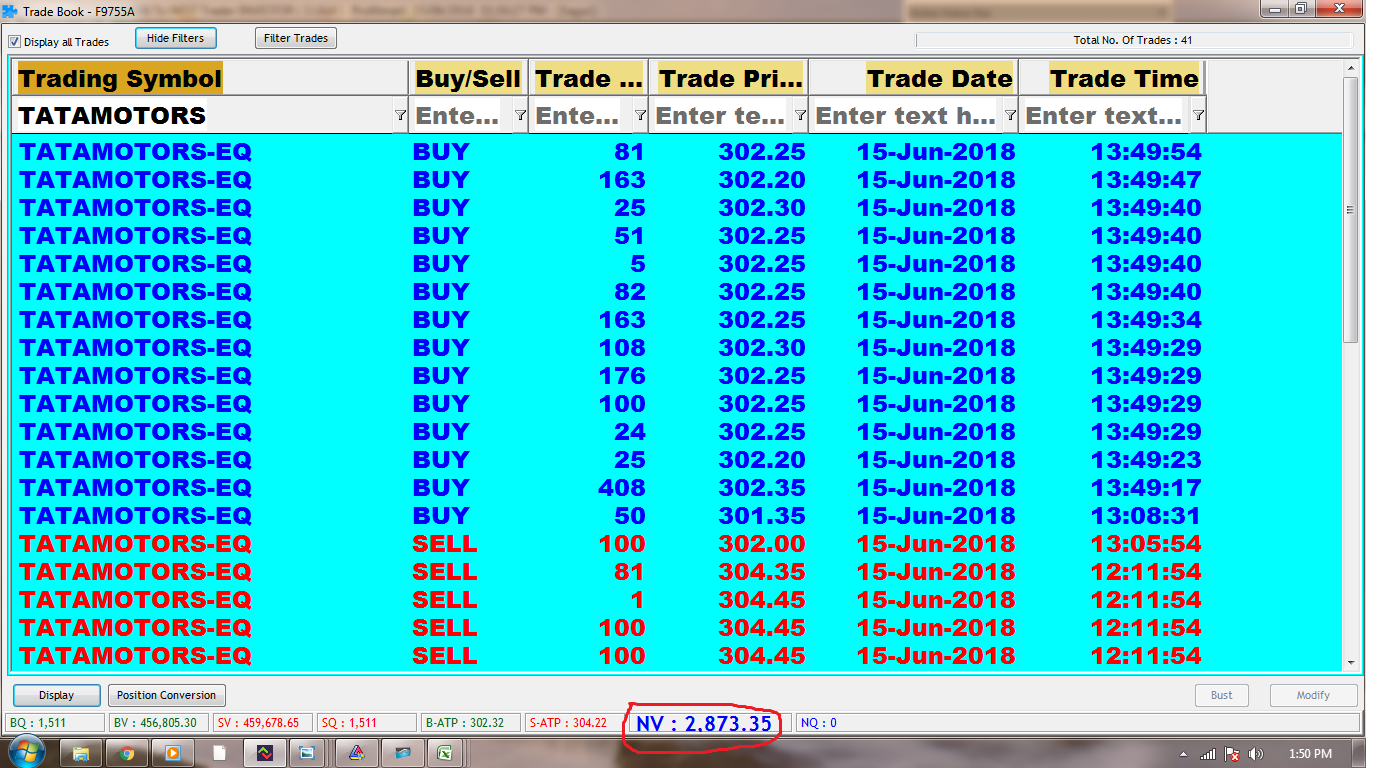
Task: Open Trading Symbol column filter funnel
Action: 400,116
